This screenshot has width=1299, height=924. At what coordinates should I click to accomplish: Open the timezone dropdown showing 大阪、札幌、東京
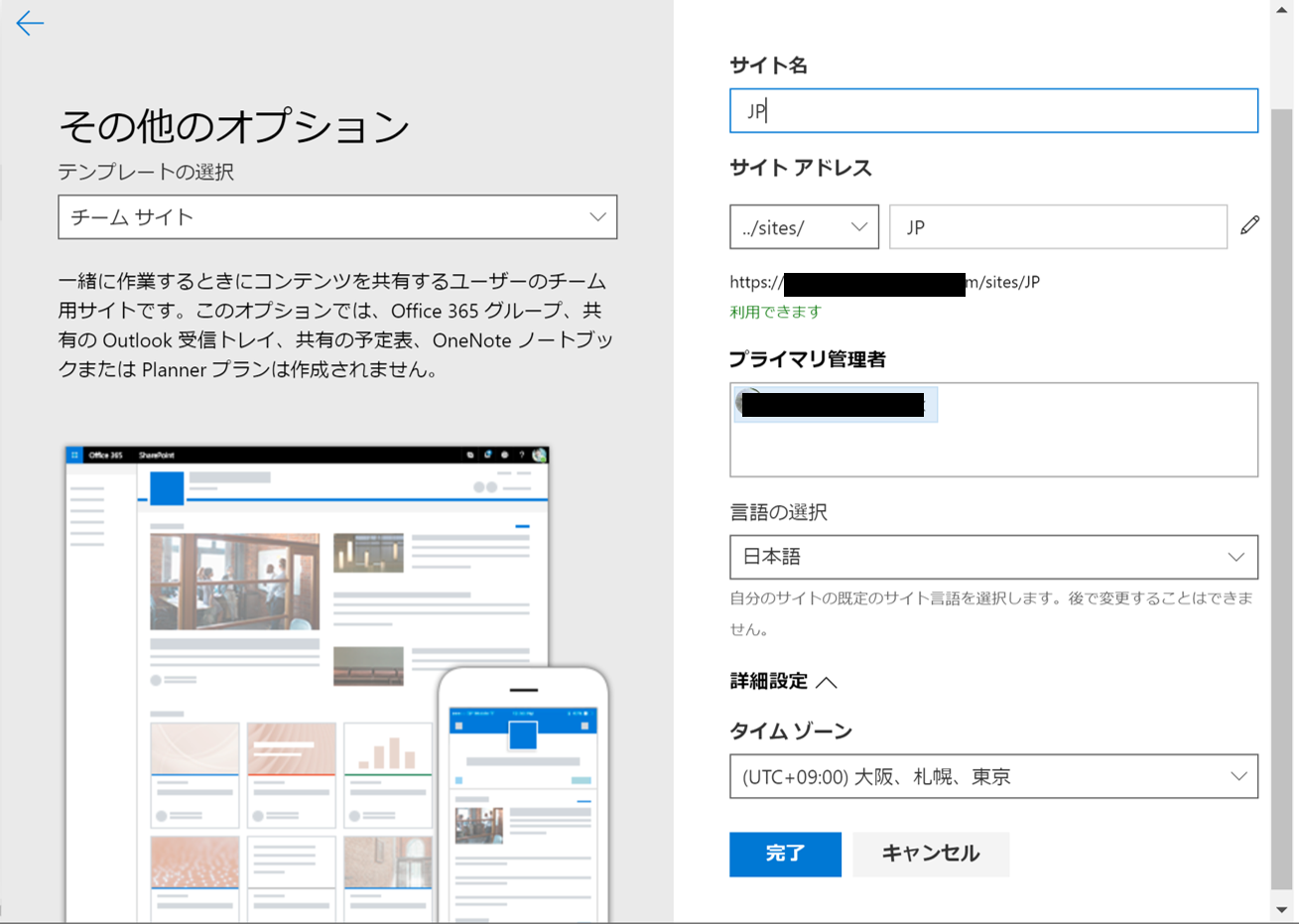pyautogui.click(x=992, y=776)
